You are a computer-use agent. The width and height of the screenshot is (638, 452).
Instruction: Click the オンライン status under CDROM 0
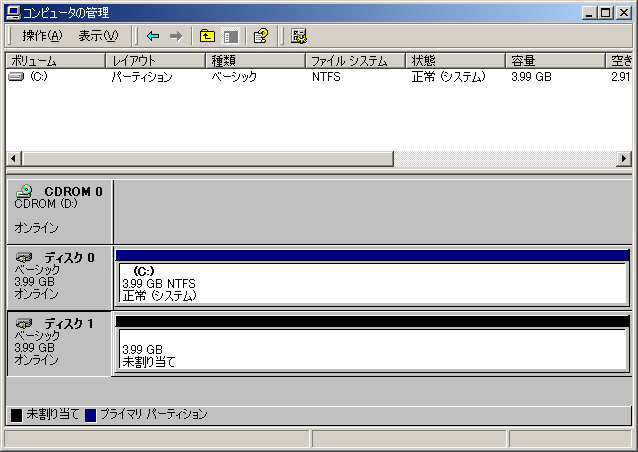coord(36,228)
